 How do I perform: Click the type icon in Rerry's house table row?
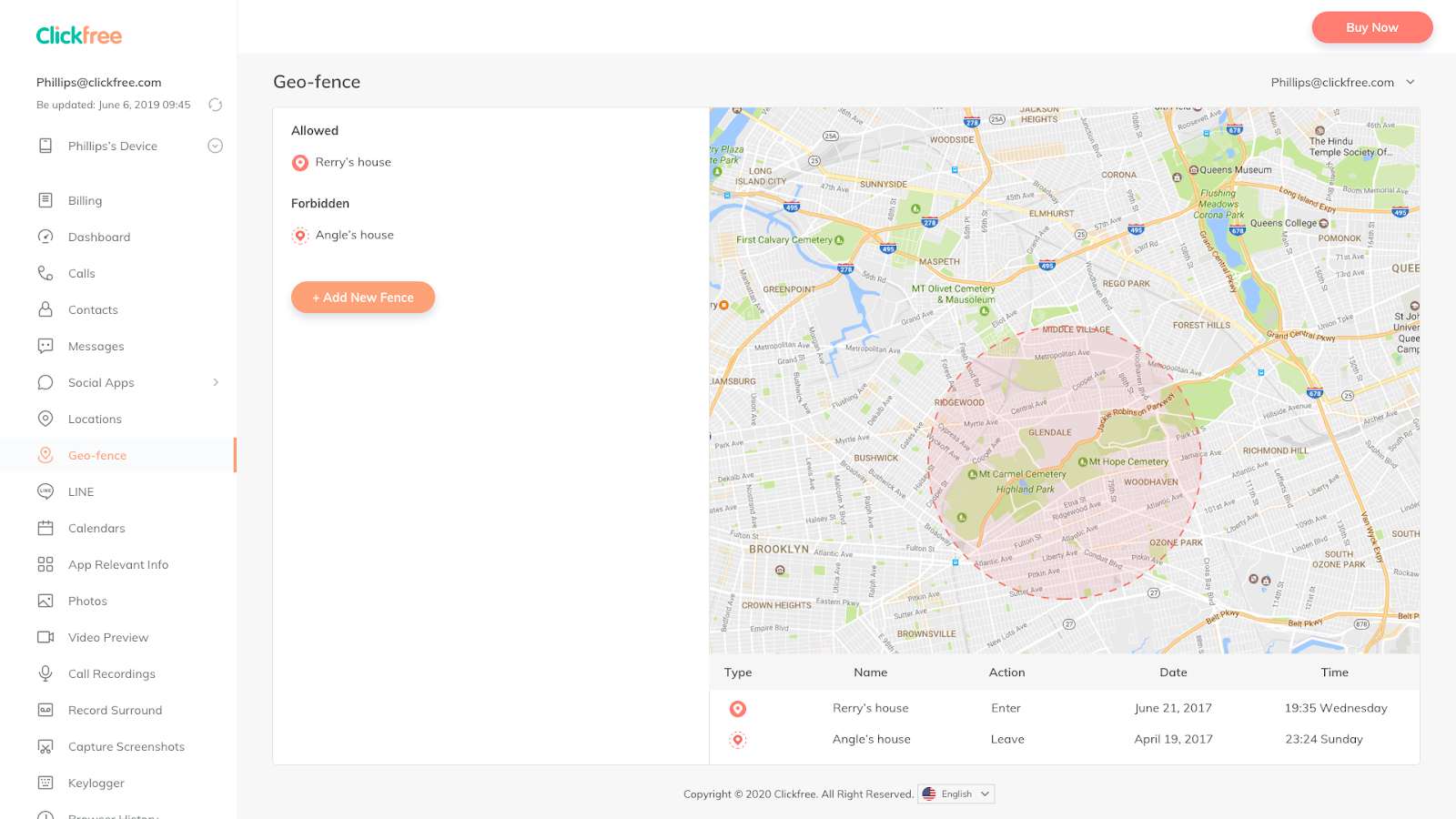(738, 709)
